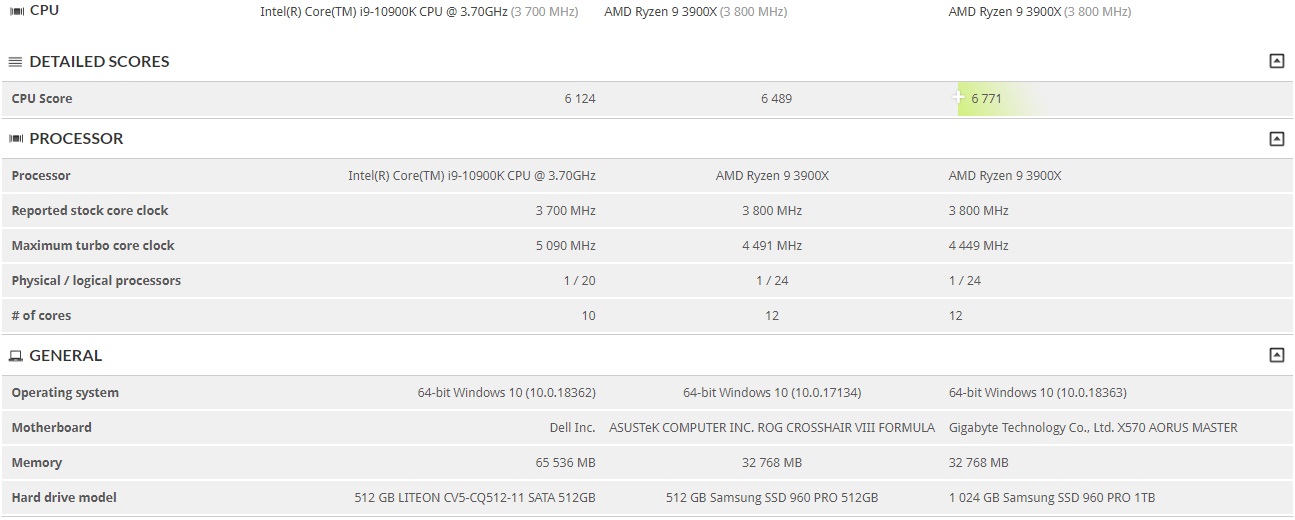Click the Processor section heading

[76, 139]
